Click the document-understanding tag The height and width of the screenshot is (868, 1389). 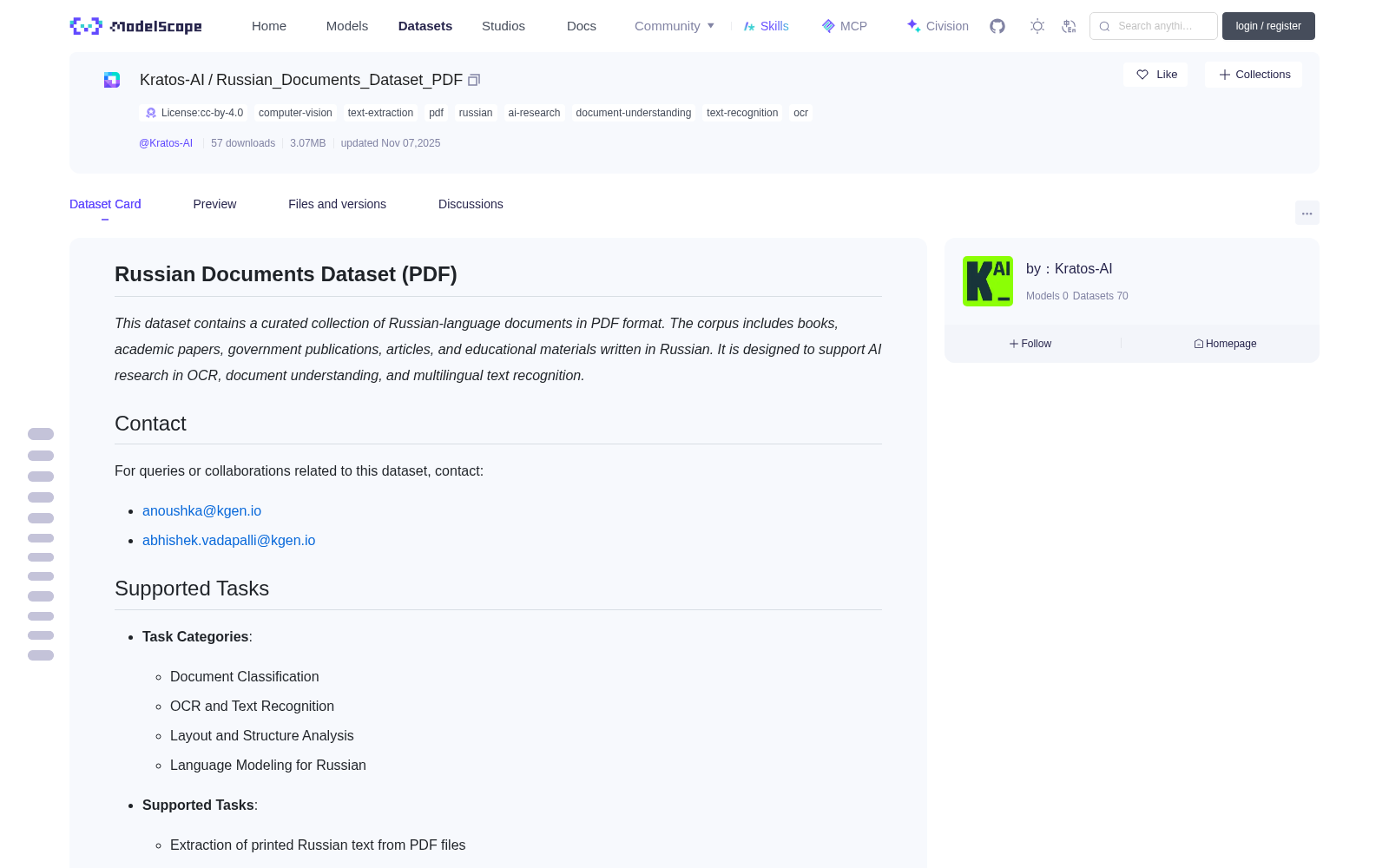click(634, 113)
